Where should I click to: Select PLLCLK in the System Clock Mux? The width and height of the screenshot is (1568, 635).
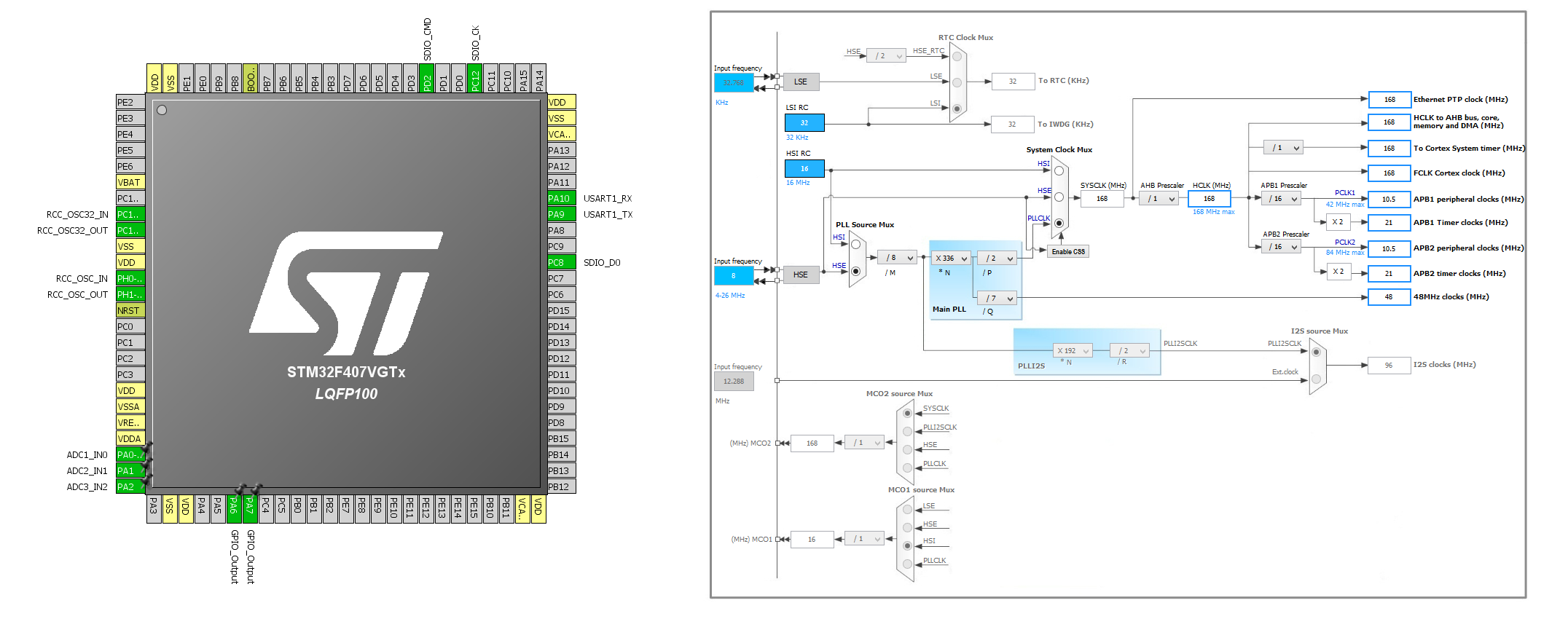click(1059, 223)
